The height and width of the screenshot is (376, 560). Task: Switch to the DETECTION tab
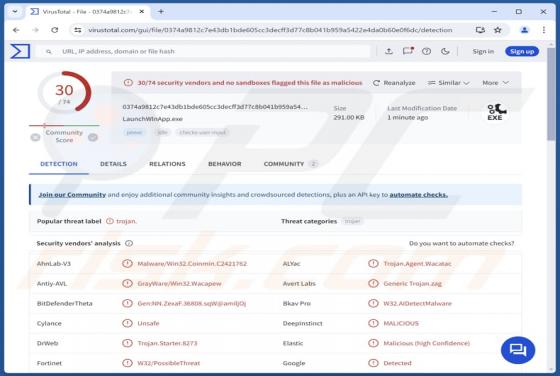click(59, 164)
